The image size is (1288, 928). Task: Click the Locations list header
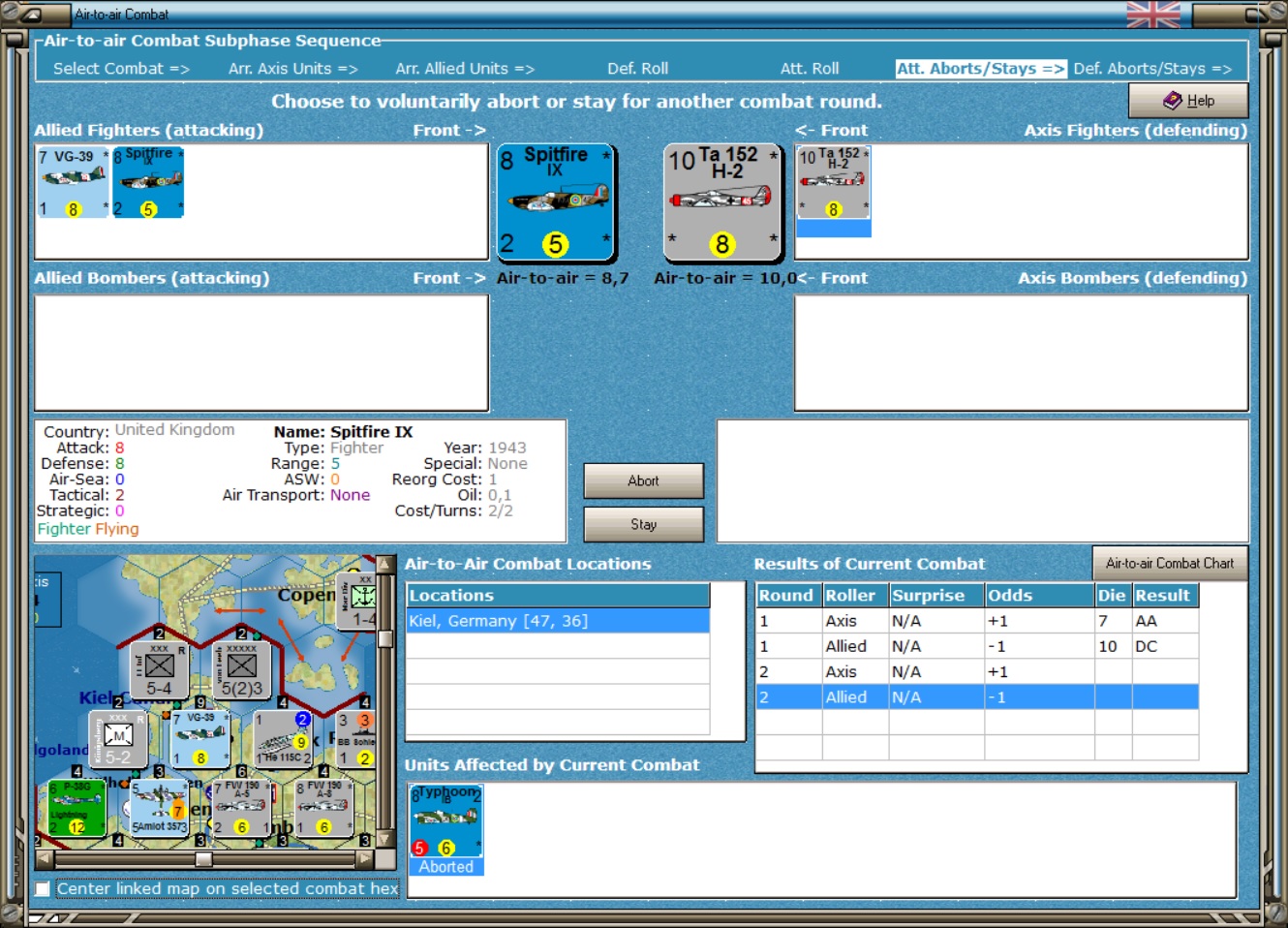coord(558,596)
